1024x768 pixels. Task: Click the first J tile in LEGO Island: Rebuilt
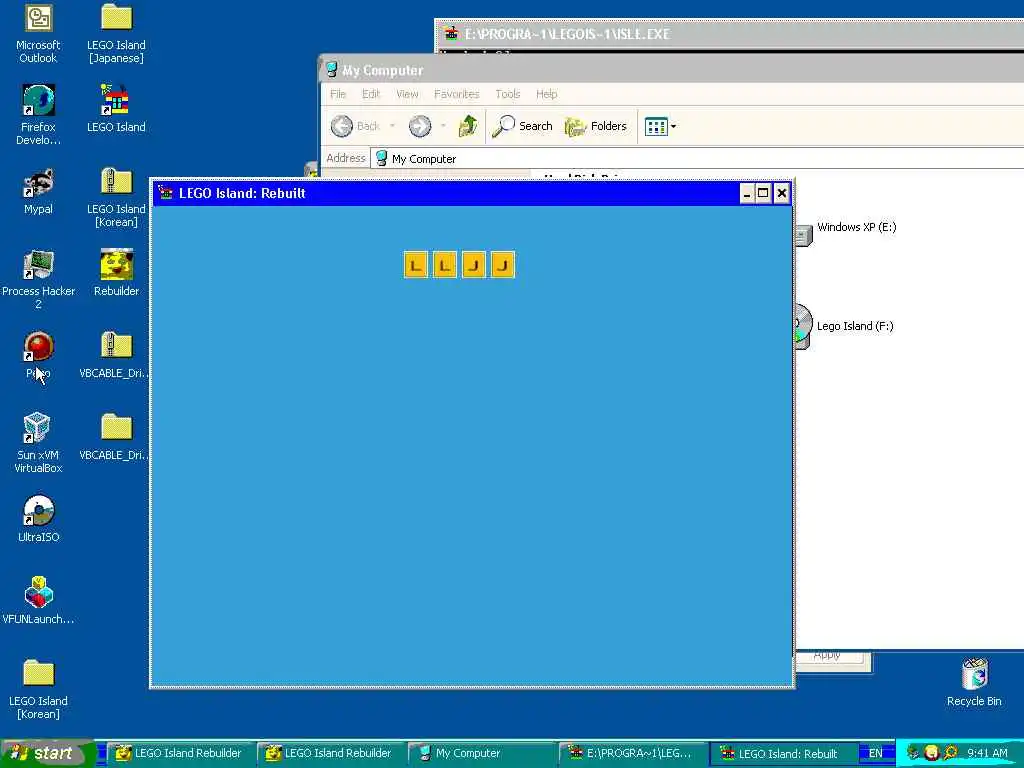pyautogui.click(x=474, y=265)
